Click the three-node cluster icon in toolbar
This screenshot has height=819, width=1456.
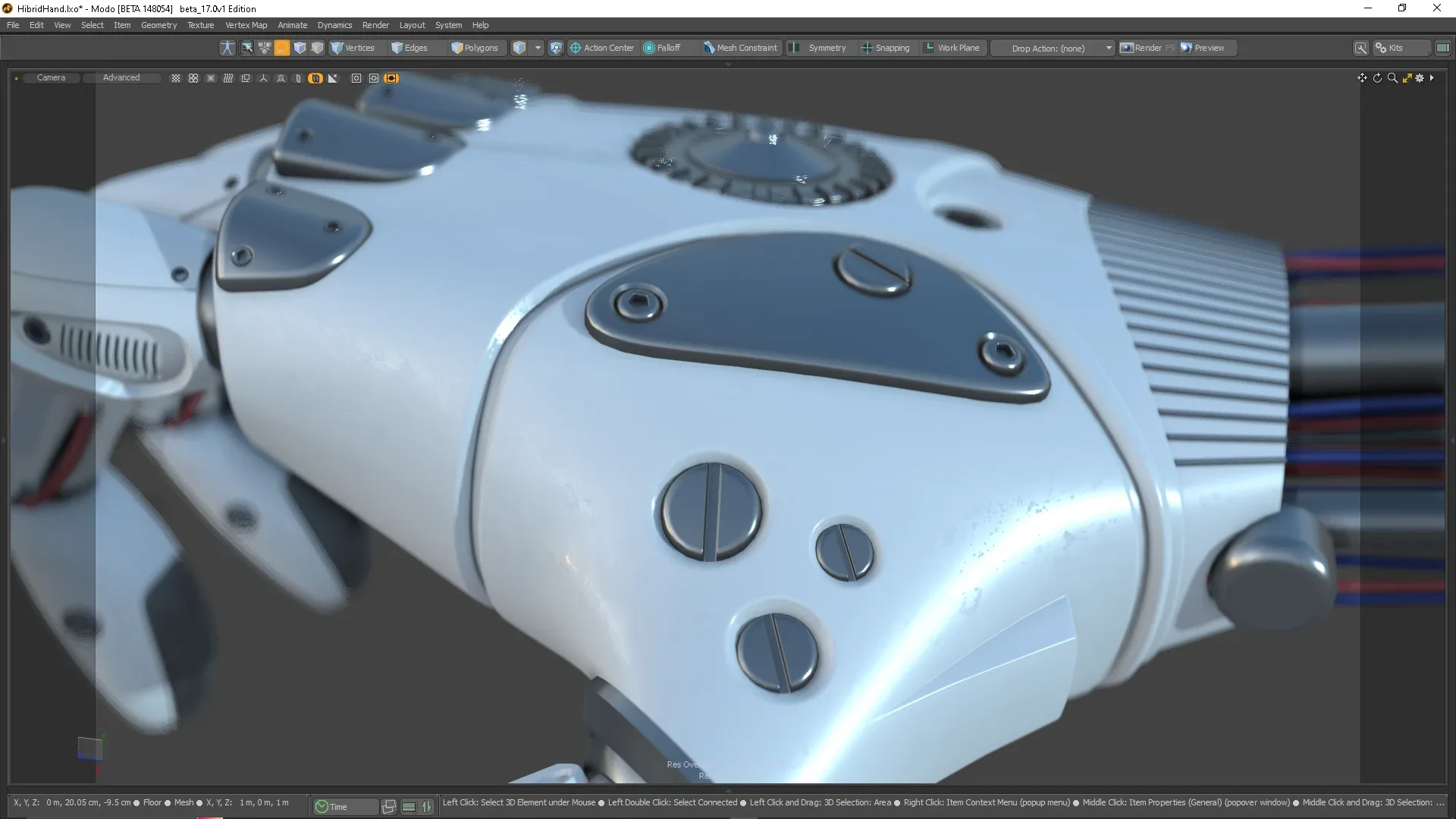coord(265,48)
